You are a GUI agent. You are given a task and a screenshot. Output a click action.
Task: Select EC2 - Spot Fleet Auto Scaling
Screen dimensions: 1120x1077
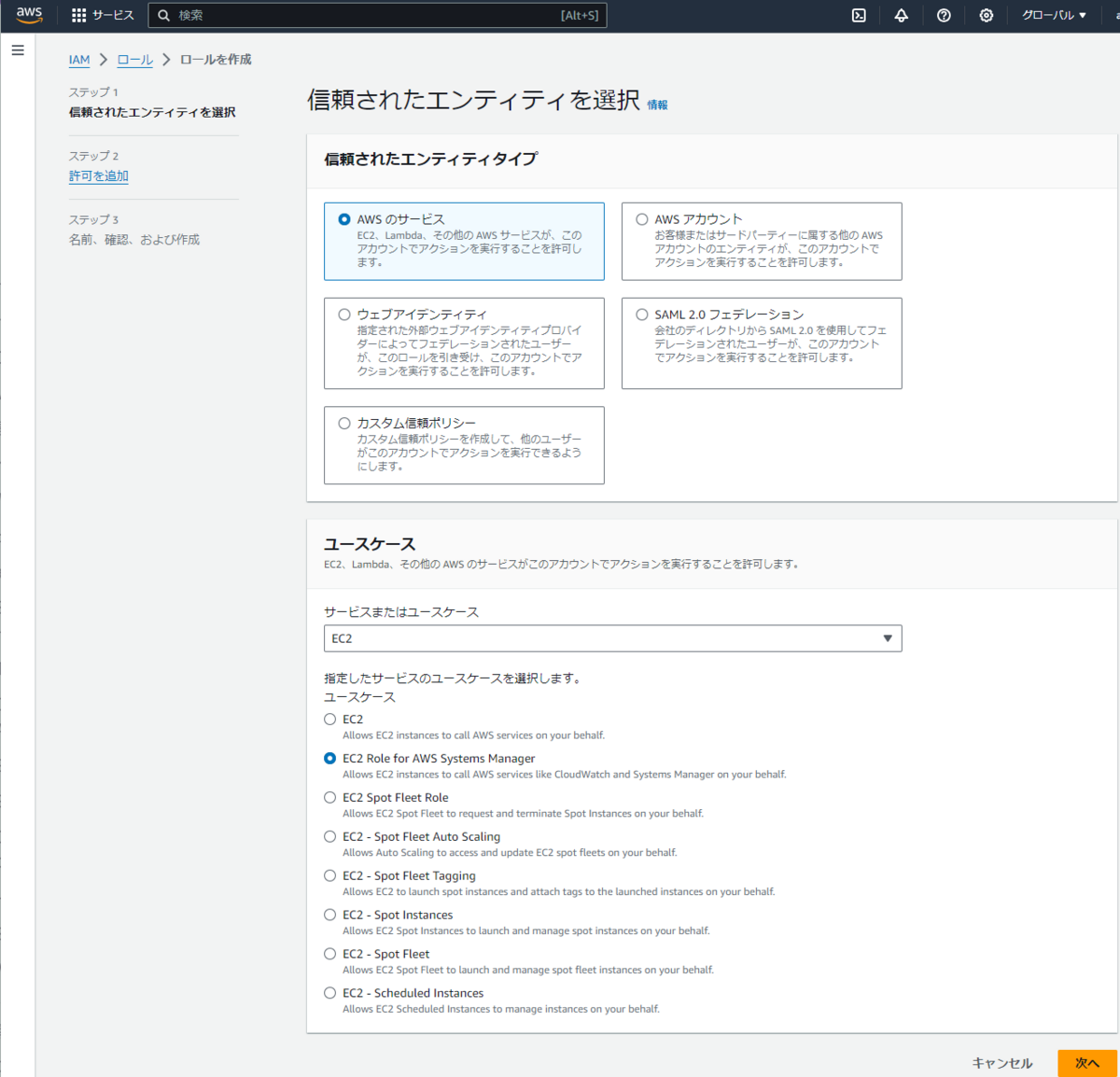pos(329,837)
